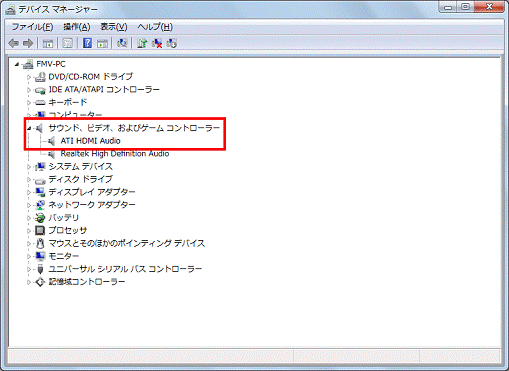Scan for hardware changes toolbar icon
Screen dimensions: 509x371
click(122, 43)
